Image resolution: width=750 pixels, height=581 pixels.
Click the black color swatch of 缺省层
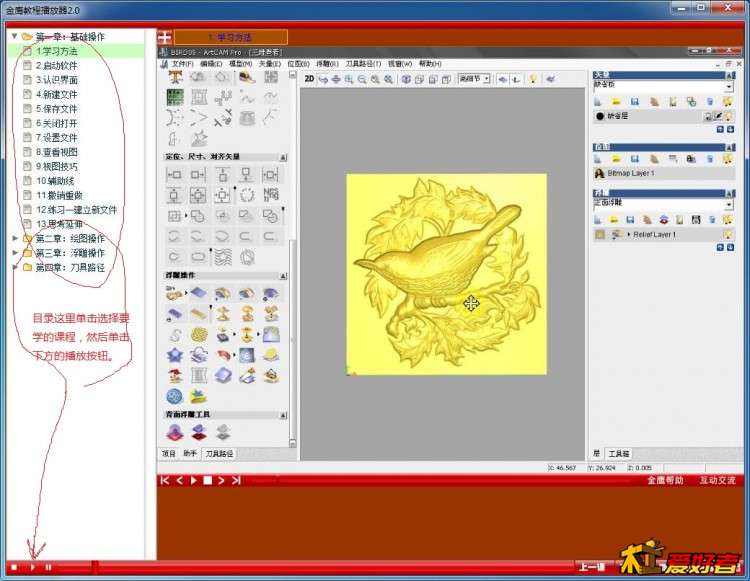[x=600, y=116]
